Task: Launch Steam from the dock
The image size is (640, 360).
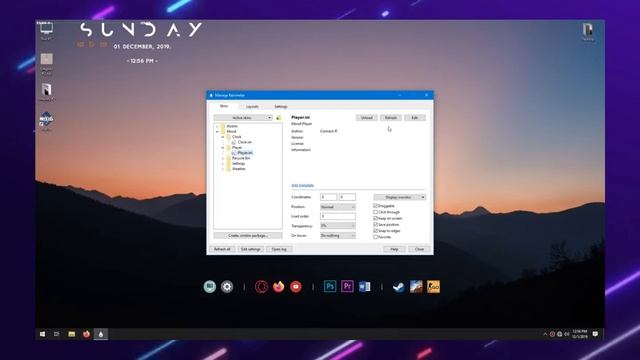Action: (x=398, y=287)
